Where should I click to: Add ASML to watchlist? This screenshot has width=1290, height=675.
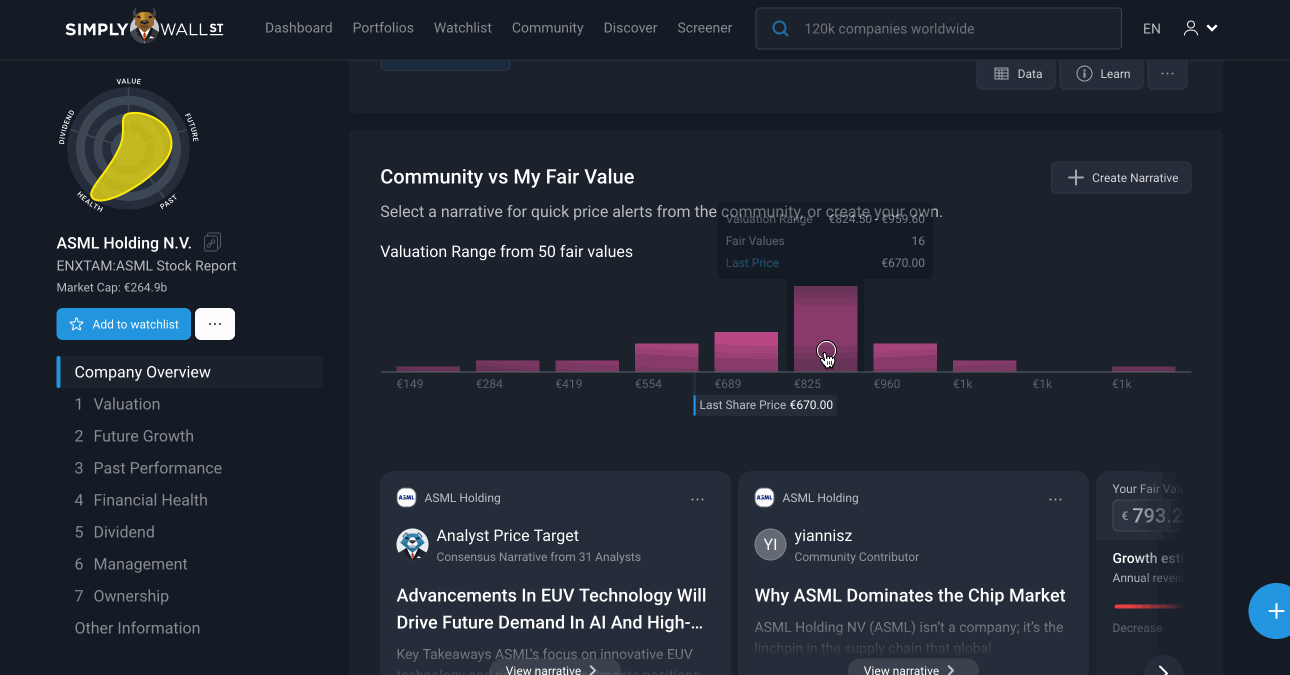[124, 324]
